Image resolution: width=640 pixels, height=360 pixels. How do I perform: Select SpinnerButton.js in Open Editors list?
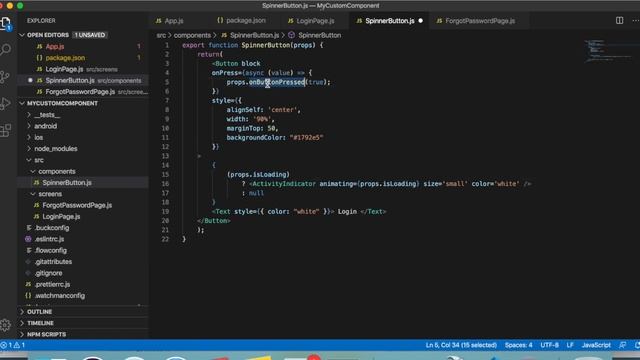70,80
